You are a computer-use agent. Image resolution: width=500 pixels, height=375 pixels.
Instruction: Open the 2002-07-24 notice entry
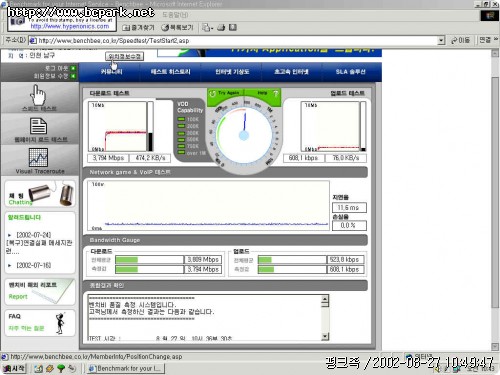tap(39, 243)
